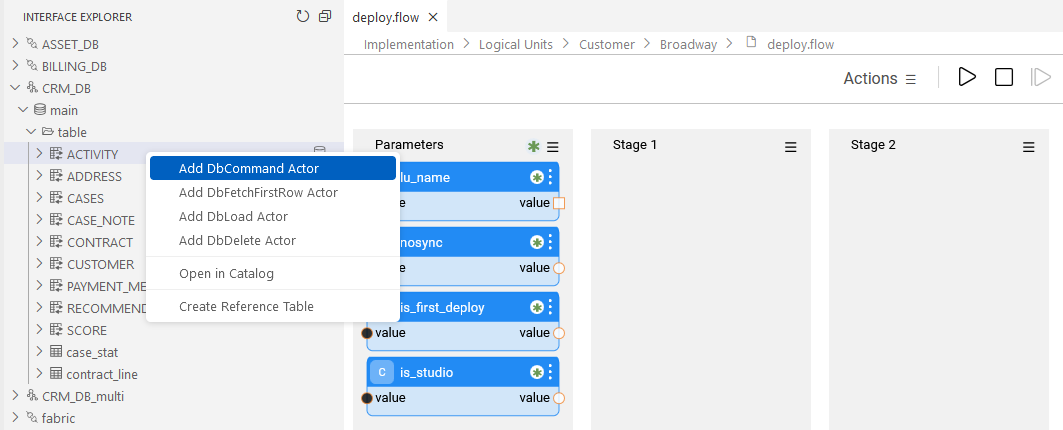Toggle asterisk badge on is_first_deploy actor
The height and width of the screenshot is (430, 1063).
(537, 307)
